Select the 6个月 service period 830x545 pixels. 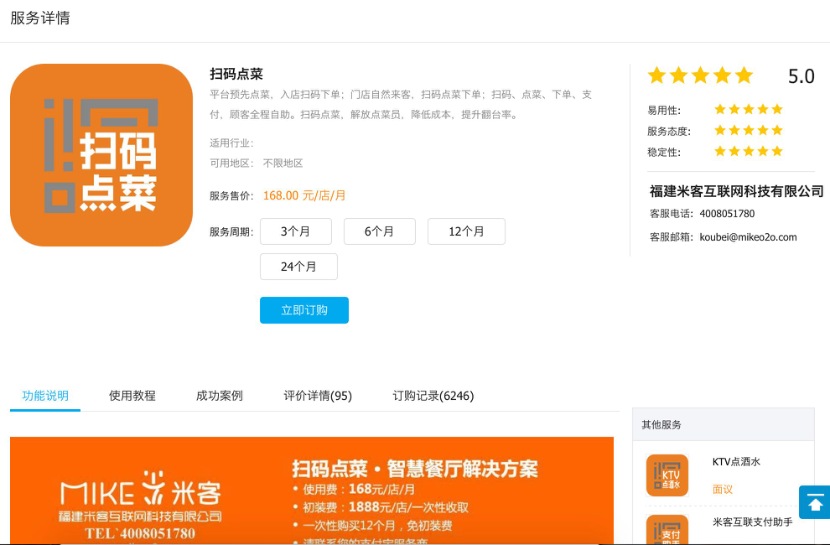coord(380,231)
